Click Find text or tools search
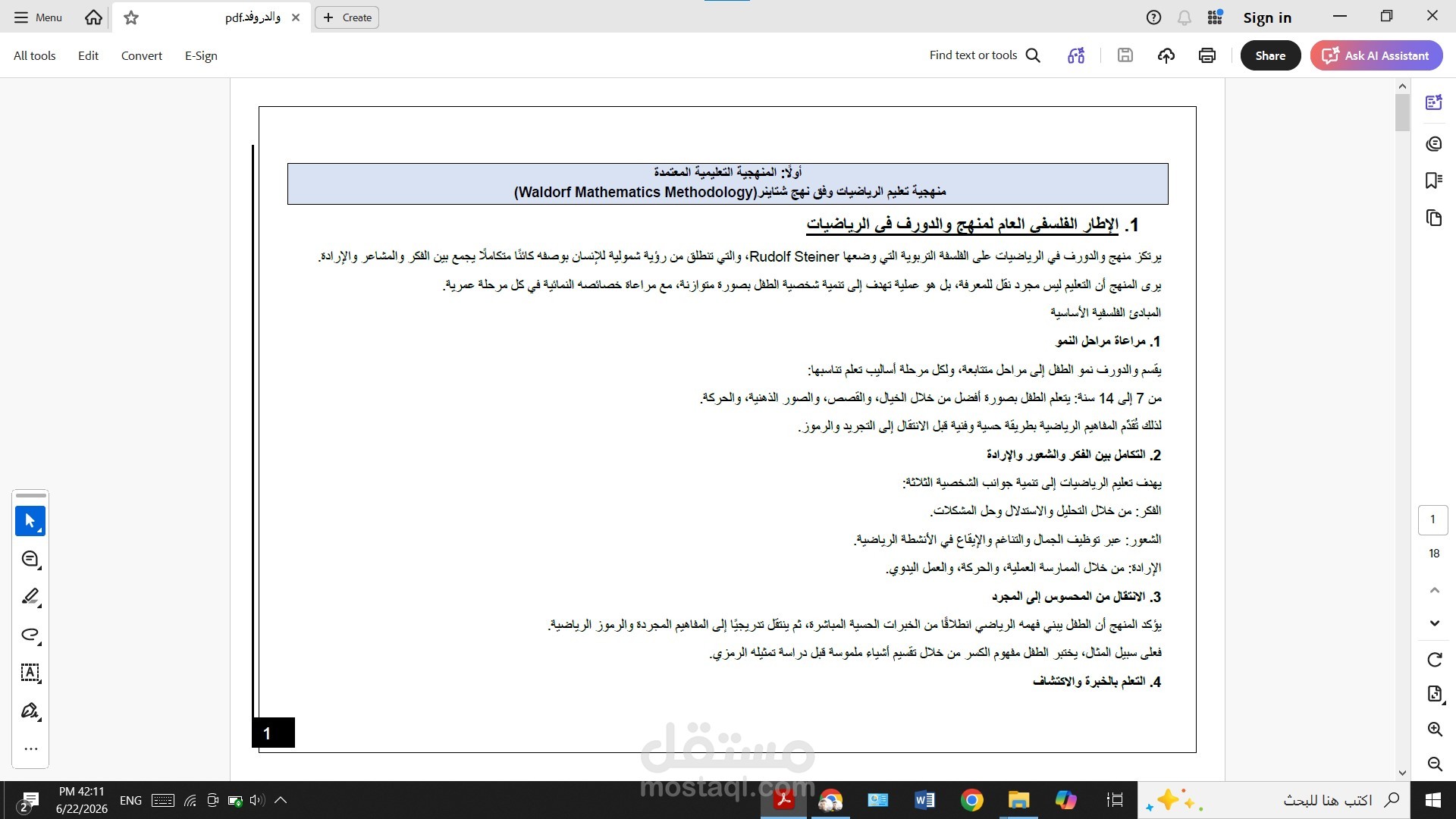 [984, 55]
